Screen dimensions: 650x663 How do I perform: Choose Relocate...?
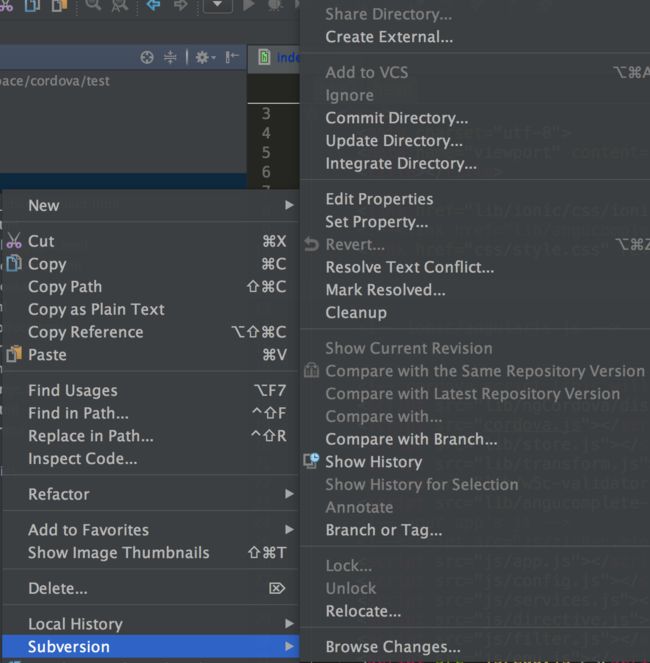475,611
